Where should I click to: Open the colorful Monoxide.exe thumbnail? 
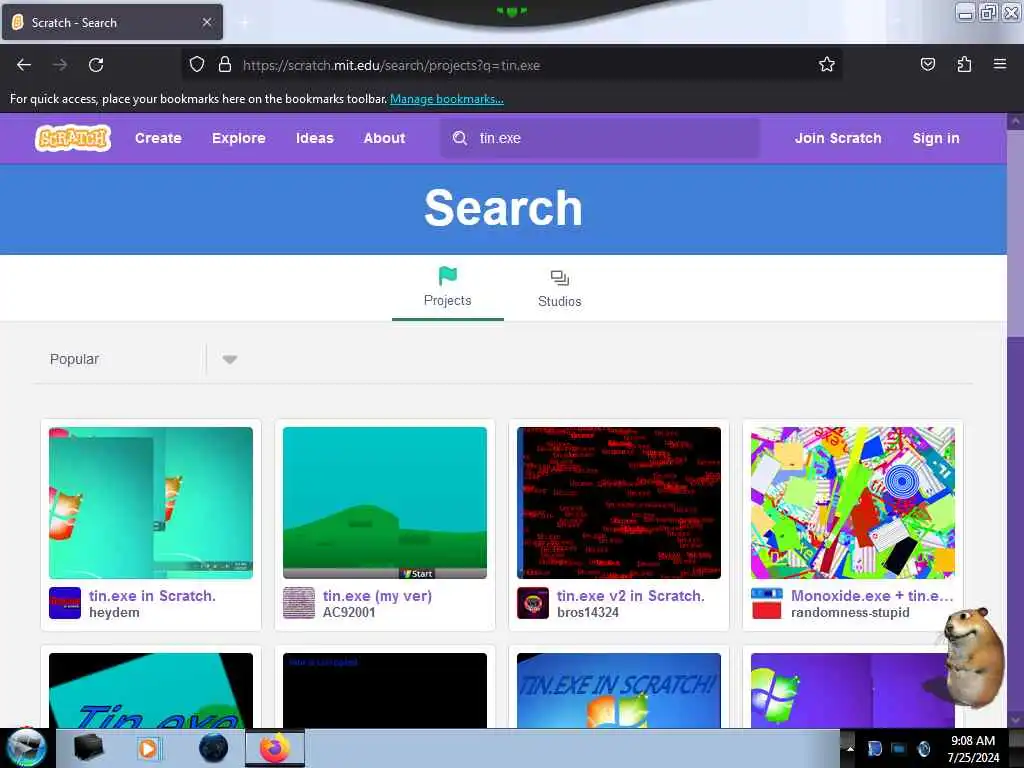click(852, 503)
